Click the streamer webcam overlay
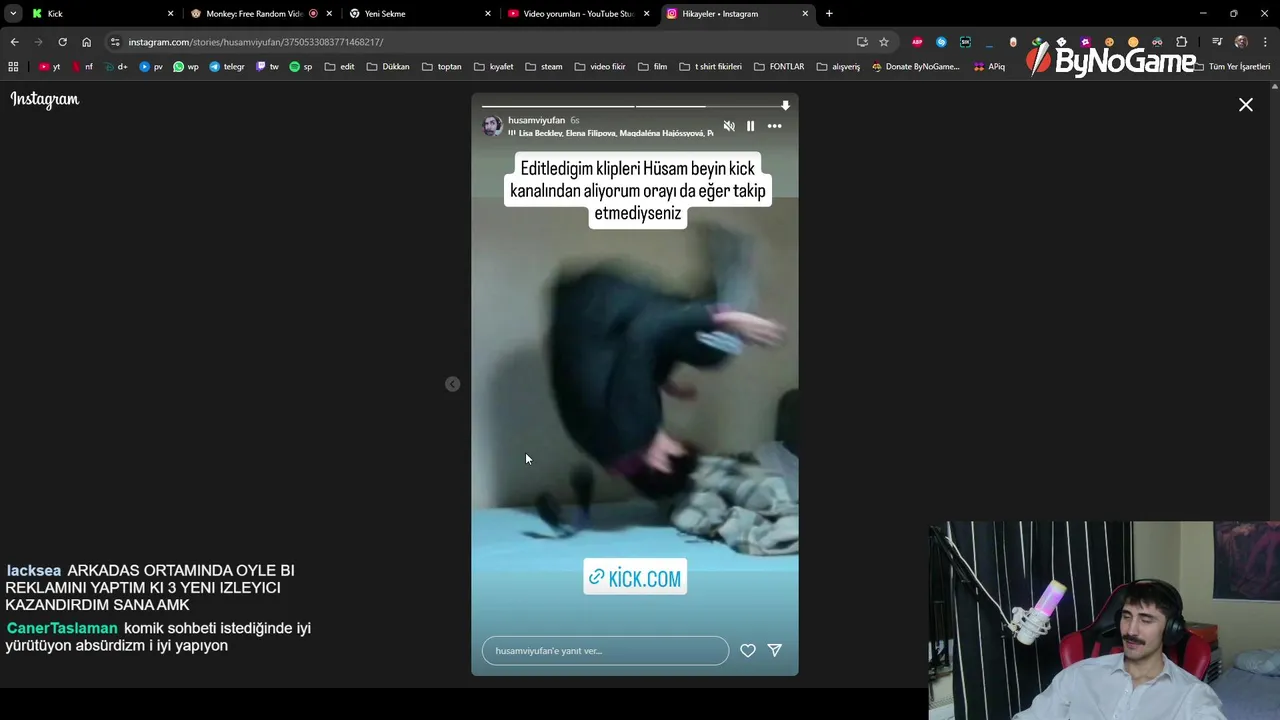The height and width of the screenshot is (720, 1280). pyautogui.click(x=1104, y=620)
